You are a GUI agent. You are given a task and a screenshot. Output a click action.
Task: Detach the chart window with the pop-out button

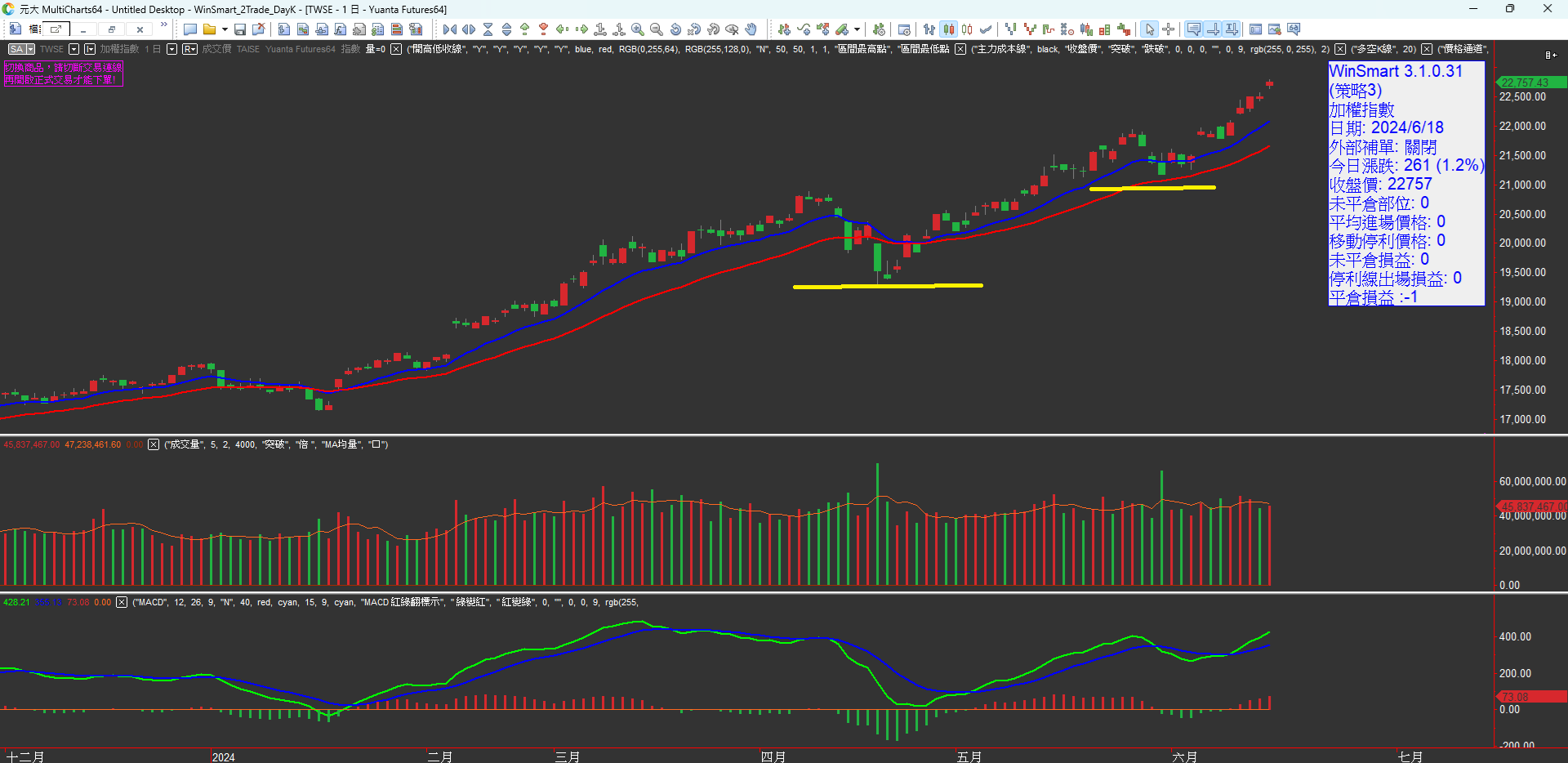point(56,29)
